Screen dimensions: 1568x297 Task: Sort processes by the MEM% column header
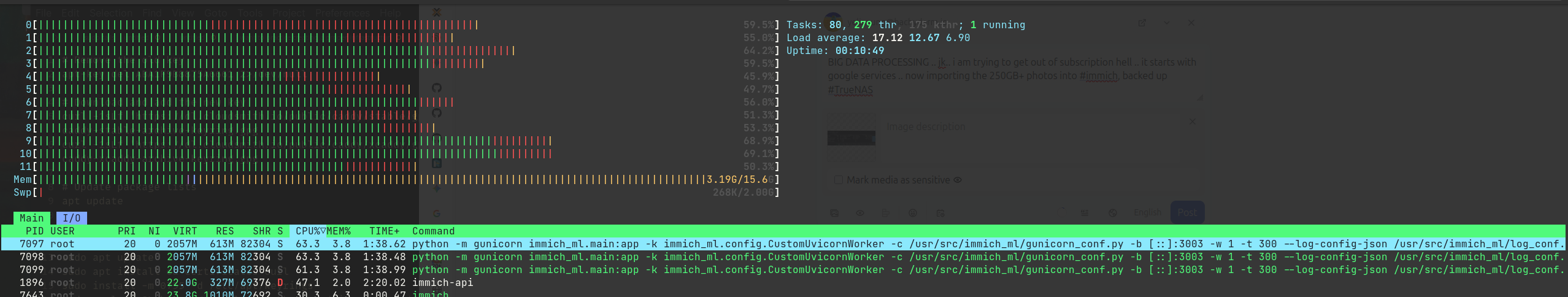point(339,231)
